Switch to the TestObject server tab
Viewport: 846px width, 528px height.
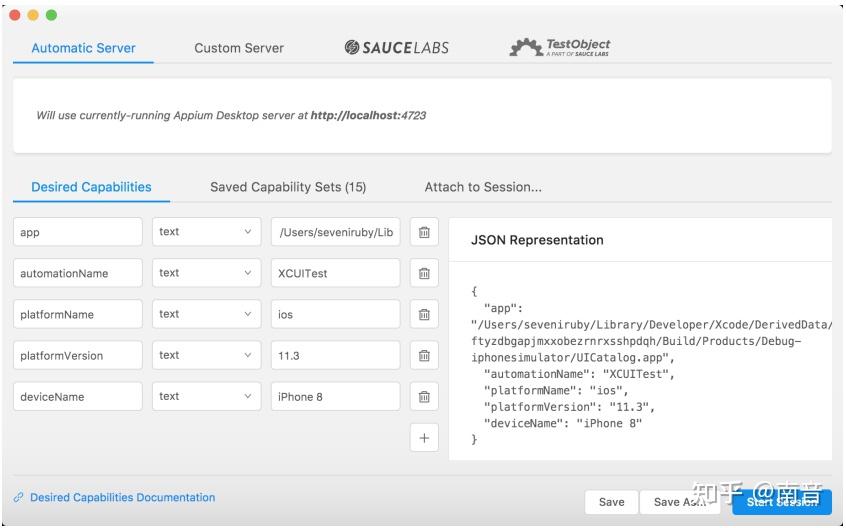pyautogui.click(x=560, y=47)
